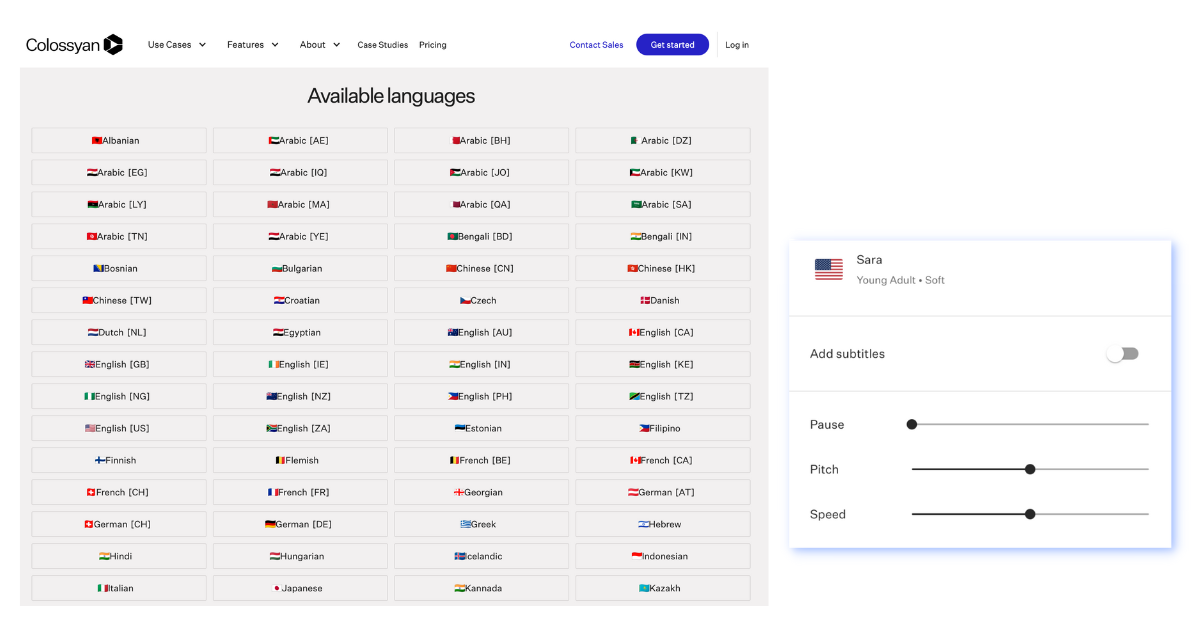1200x630 pixels.
Task: Enable the Add subtitles toggle
Action: pos(1122,353)
